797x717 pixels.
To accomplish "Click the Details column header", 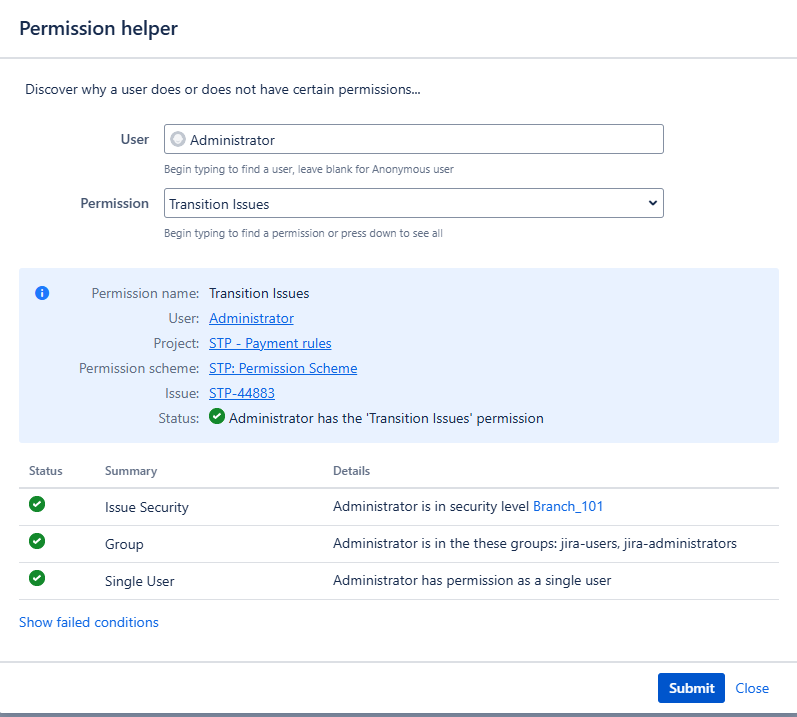I will pos(351,471).
